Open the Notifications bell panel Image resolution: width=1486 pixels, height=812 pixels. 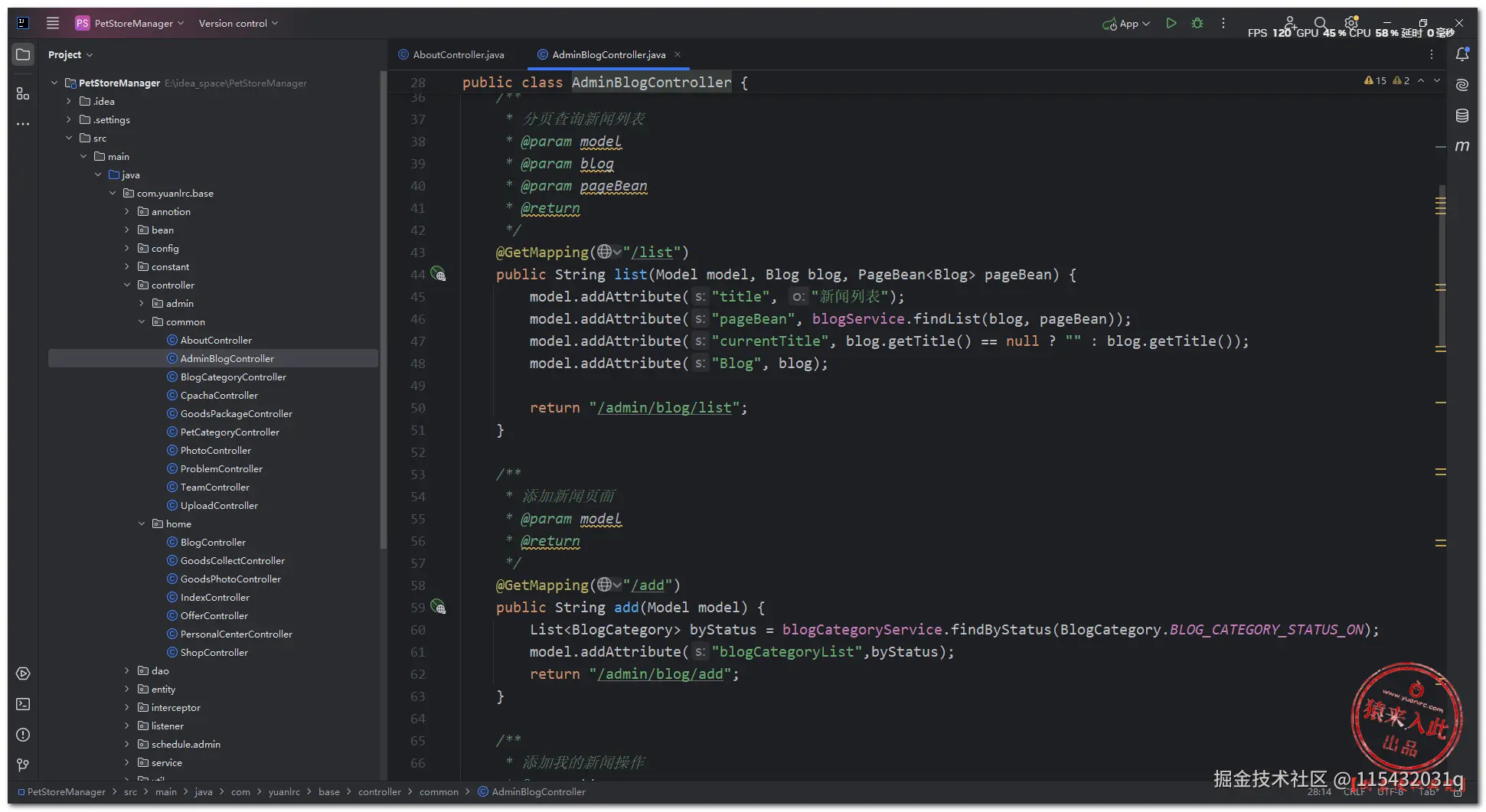[x=1462, y=54]
